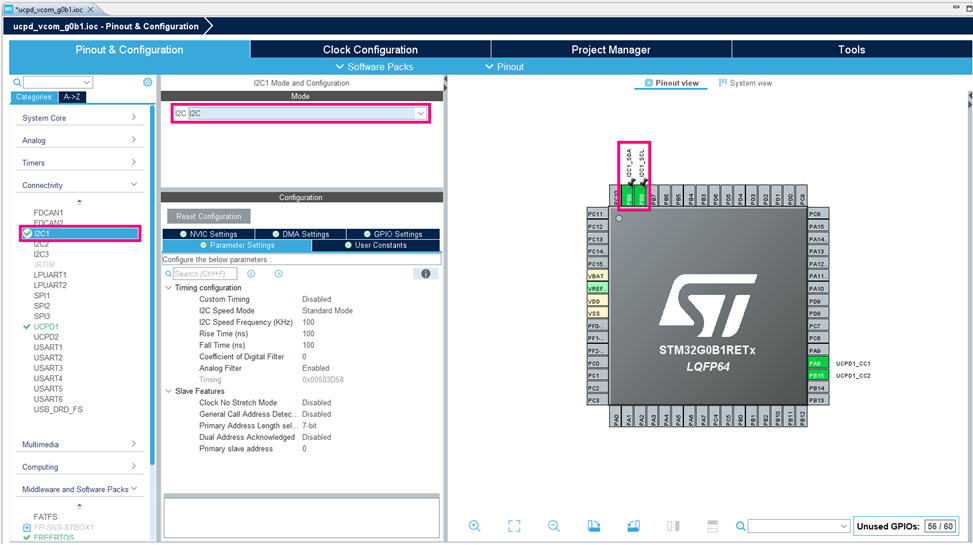
Task: Click the PC11 pin on the chip
Action: pyautogui.click(x=597, y=214)
